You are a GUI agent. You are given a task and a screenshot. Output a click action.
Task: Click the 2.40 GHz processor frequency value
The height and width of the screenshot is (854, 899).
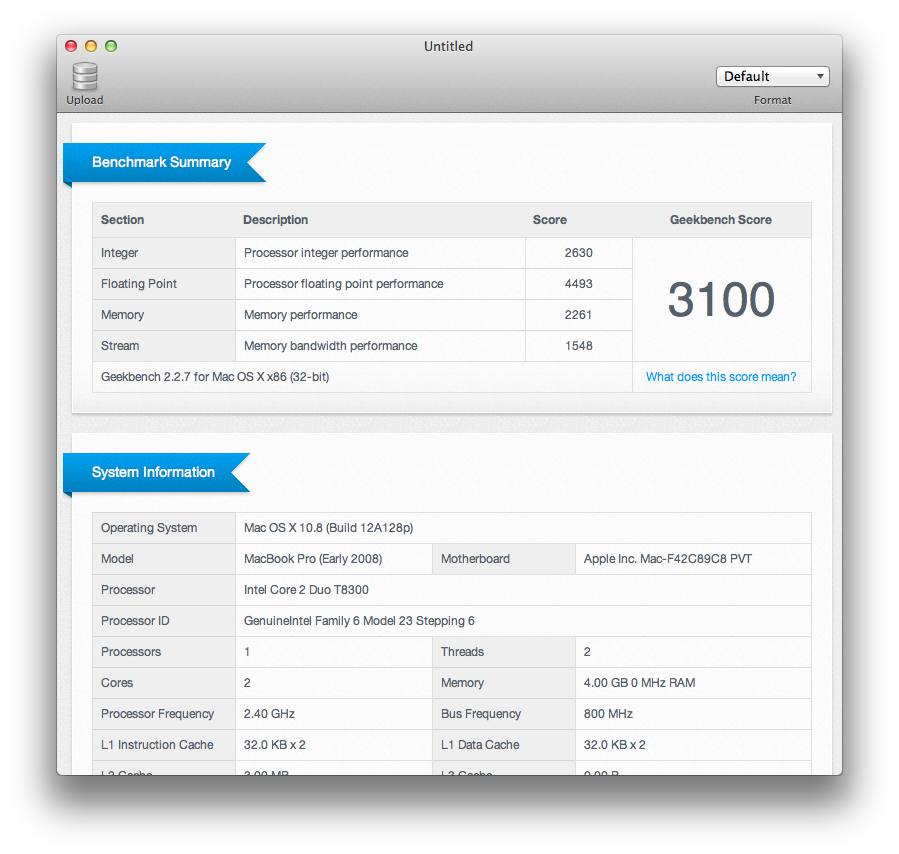click(269, 714)
